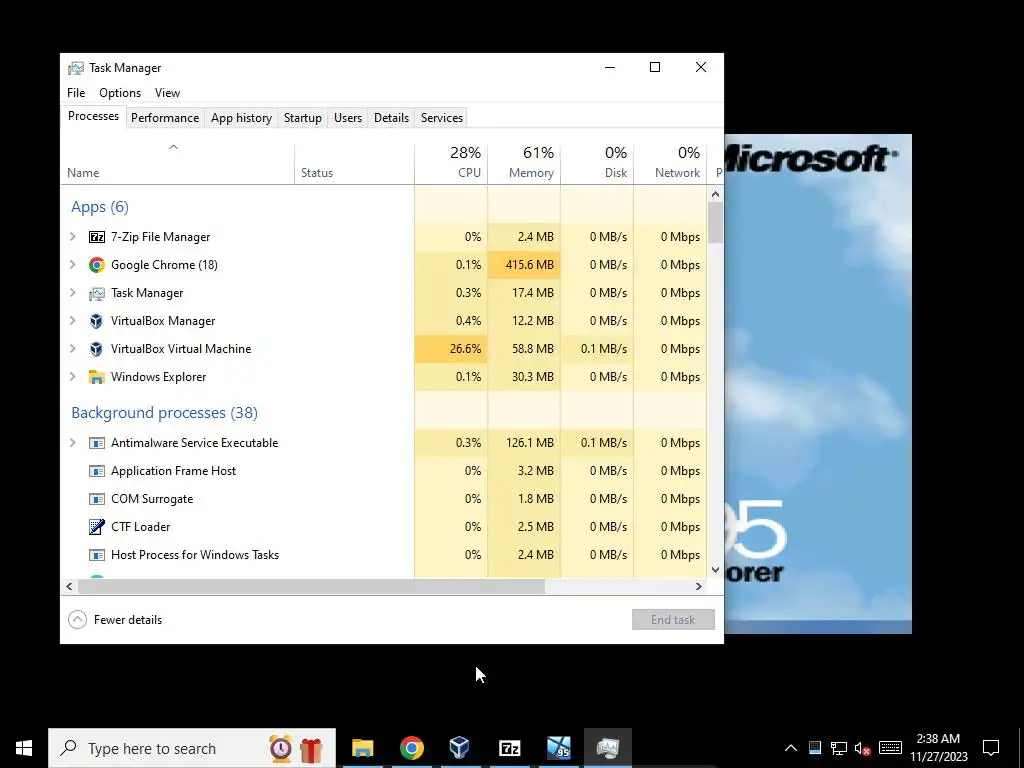This screenshot has width=1024, height=768.
Task: Click the Host Process for Windows Tasks icon
Action: 97,555
